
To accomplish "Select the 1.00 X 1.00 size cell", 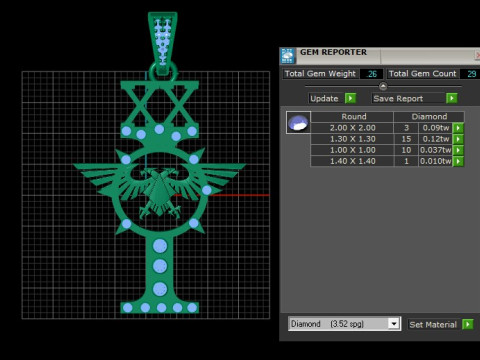I will point(352,150).
